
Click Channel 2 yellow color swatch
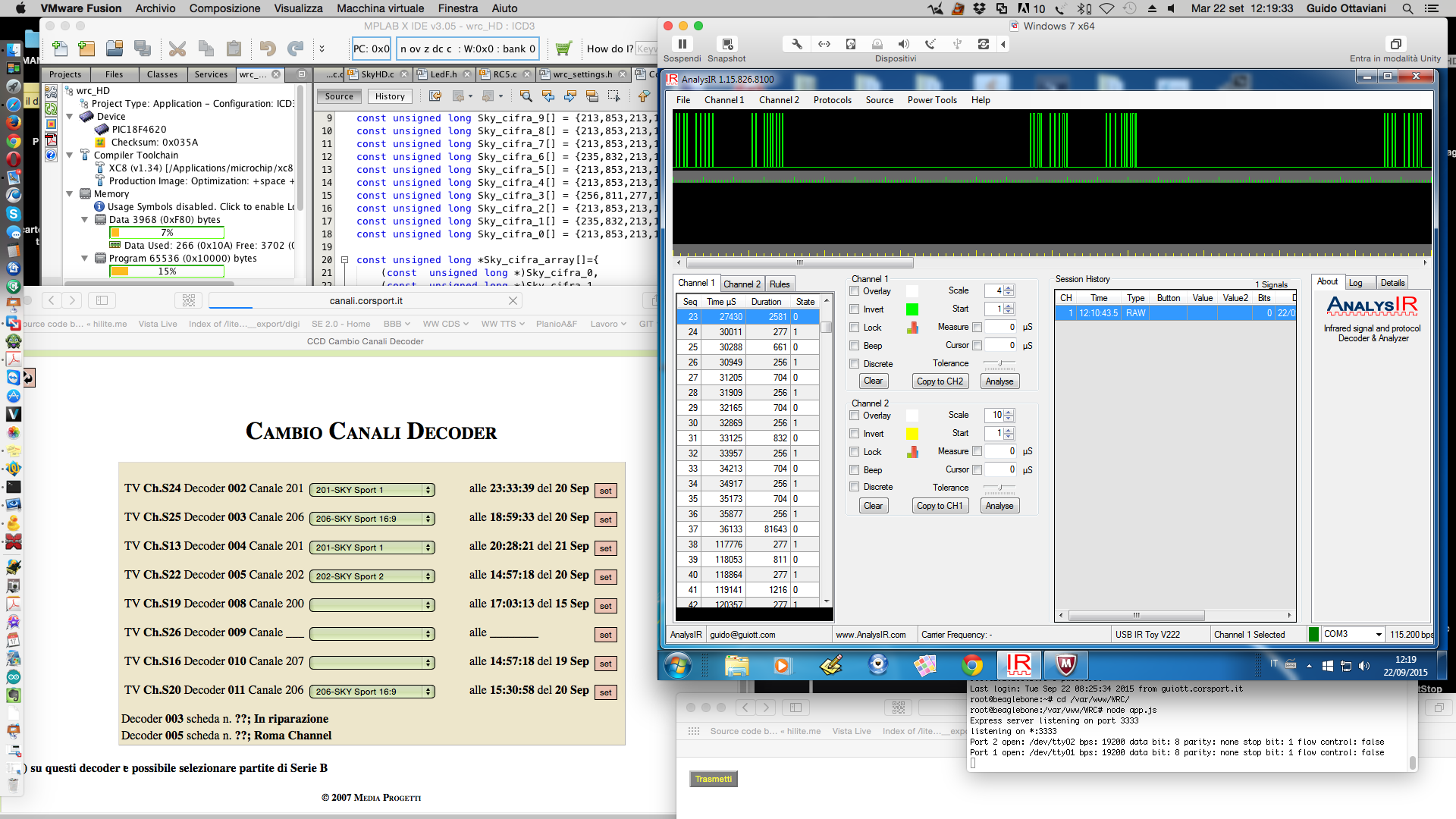pyautogui.click(x=912, y=434)
